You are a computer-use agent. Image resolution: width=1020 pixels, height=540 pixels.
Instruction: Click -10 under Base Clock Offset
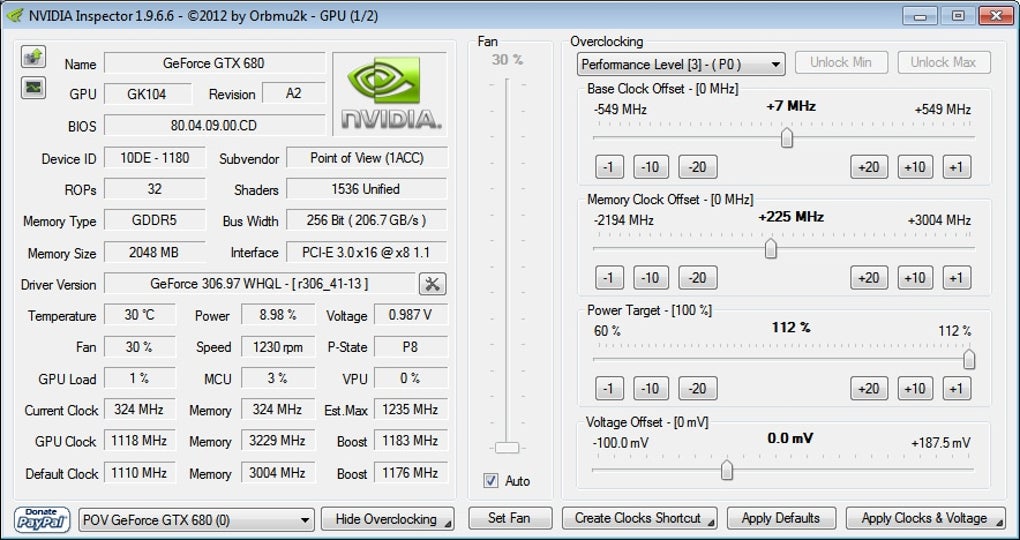651,167
